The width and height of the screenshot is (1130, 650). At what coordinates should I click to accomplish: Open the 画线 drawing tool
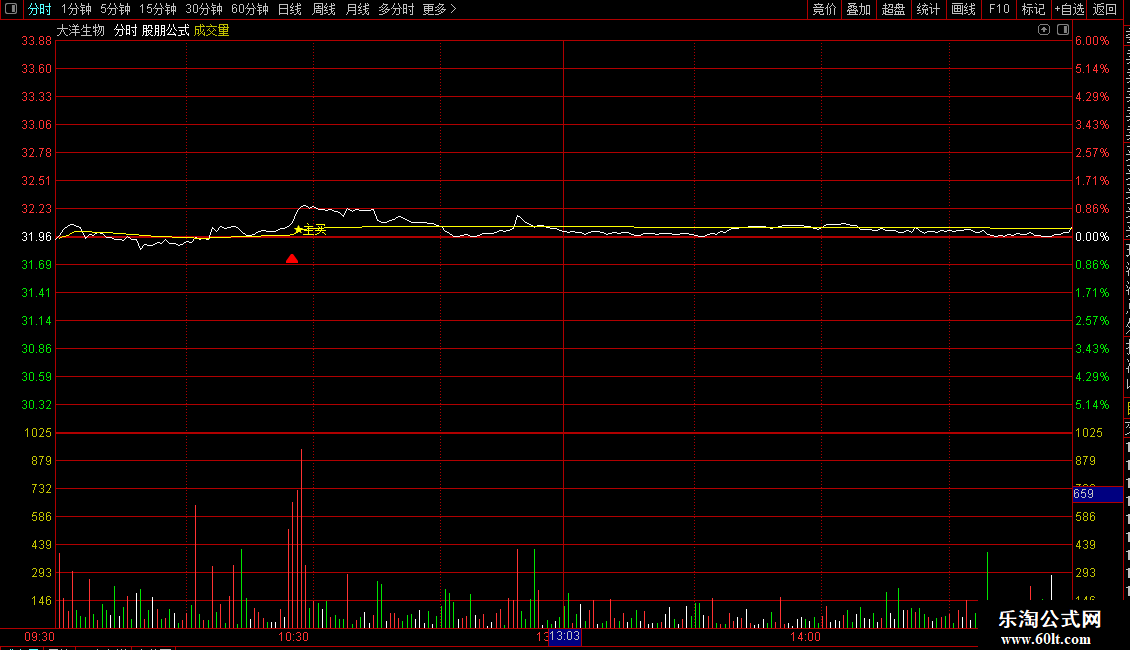coord(964,9)
